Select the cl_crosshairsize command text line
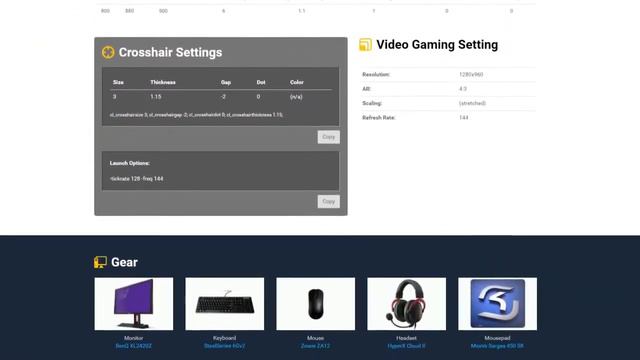 (196, 115)
